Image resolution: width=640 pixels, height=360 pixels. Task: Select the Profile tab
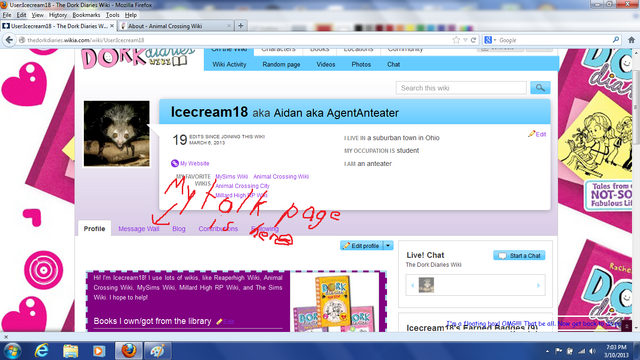point(94,229)
